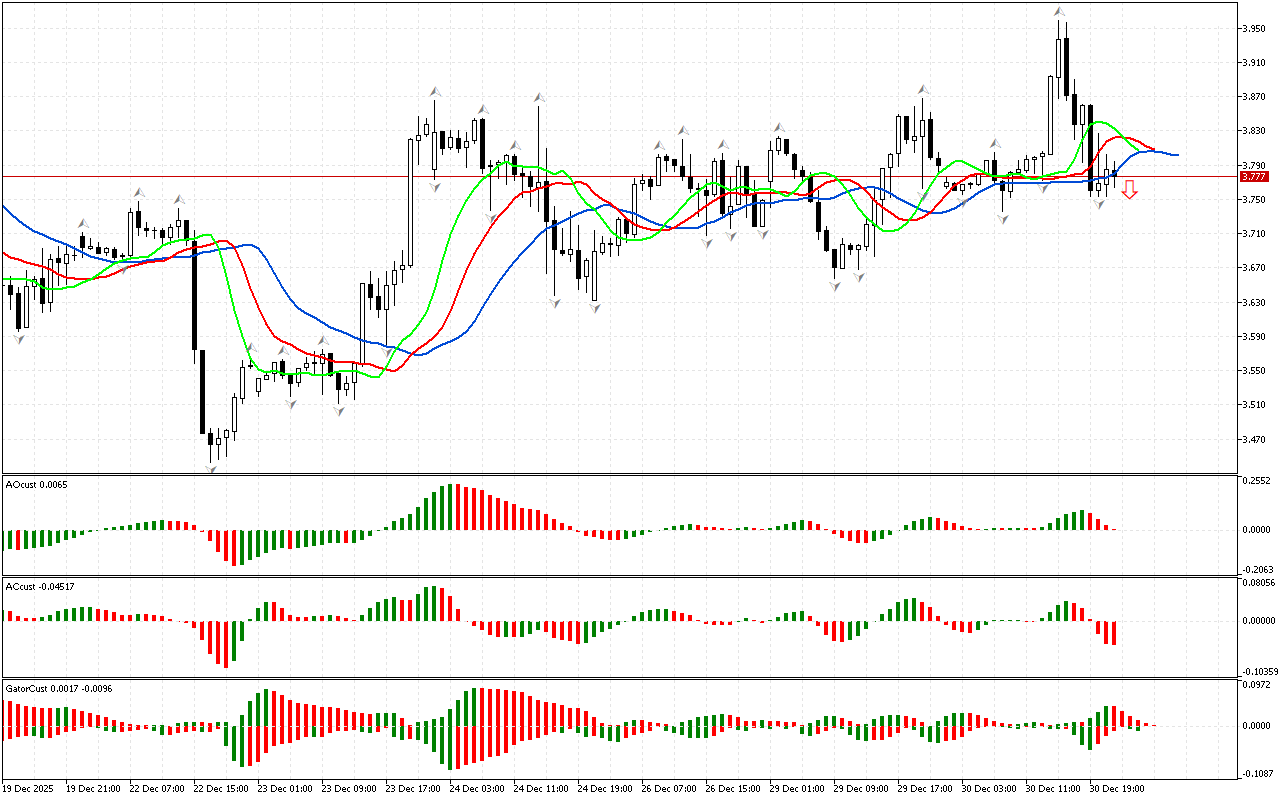Click the 24 Dec 03:00 time label

(x=474, y=788)
